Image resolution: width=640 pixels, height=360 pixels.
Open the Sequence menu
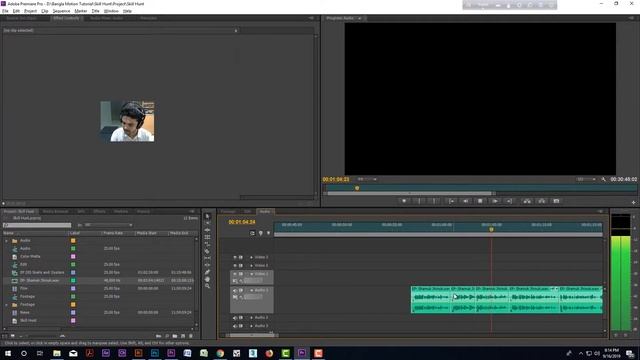point(61,11)
